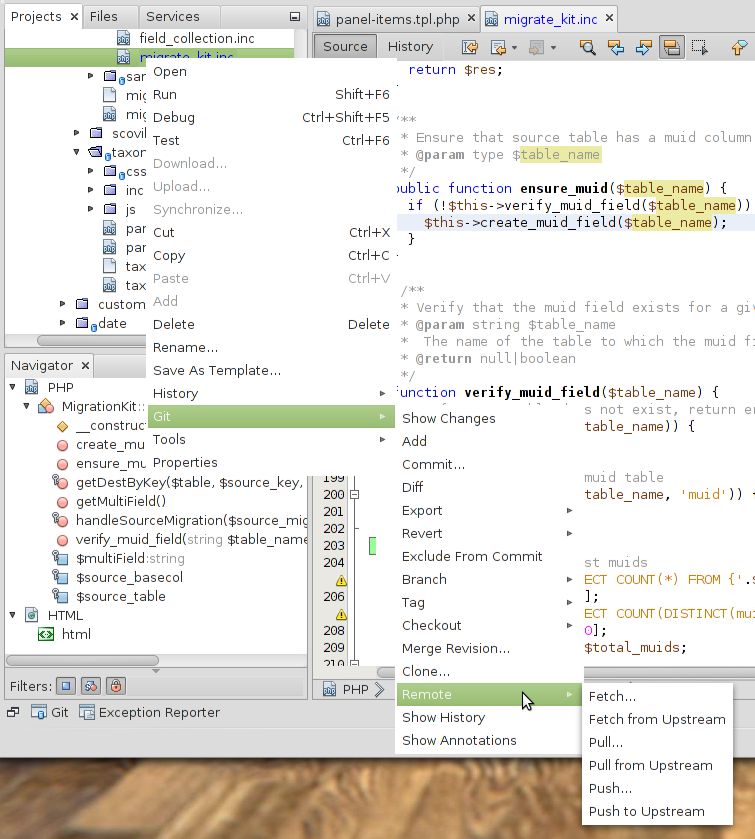Click the Projects panel horizontal scrollbar
755x839 pixels.
click(91, 340)
